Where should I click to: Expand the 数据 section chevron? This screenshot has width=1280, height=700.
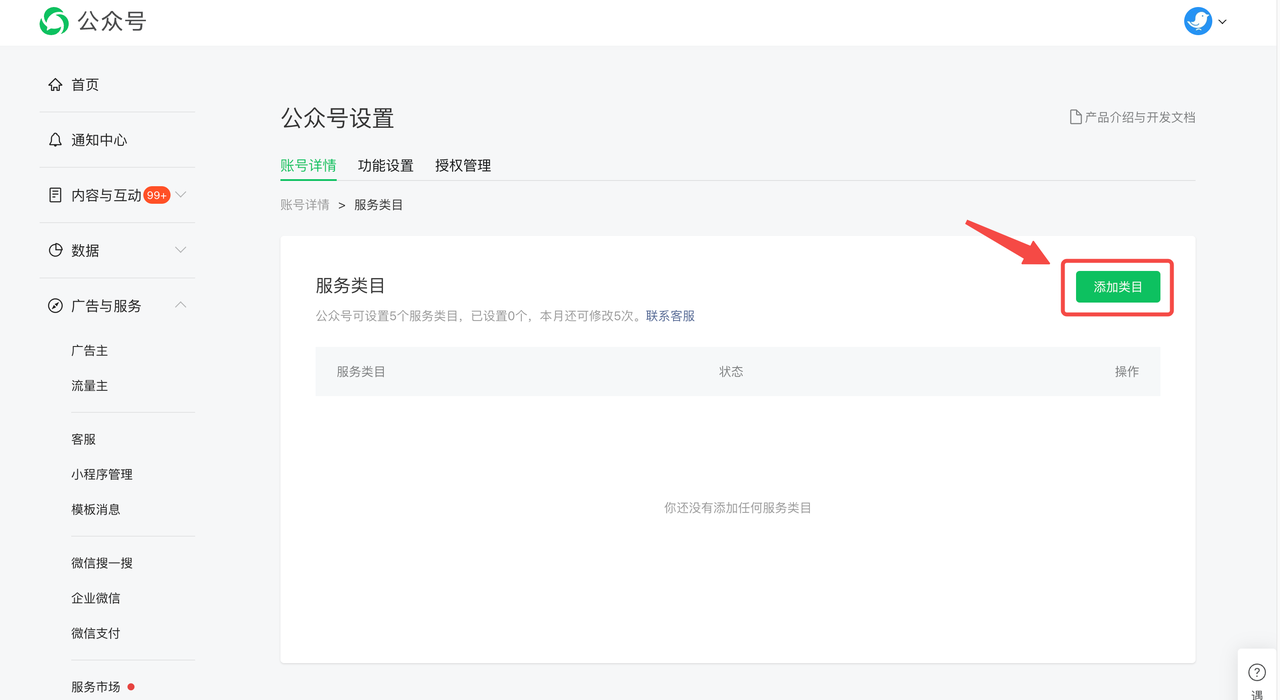pos(181,250)
